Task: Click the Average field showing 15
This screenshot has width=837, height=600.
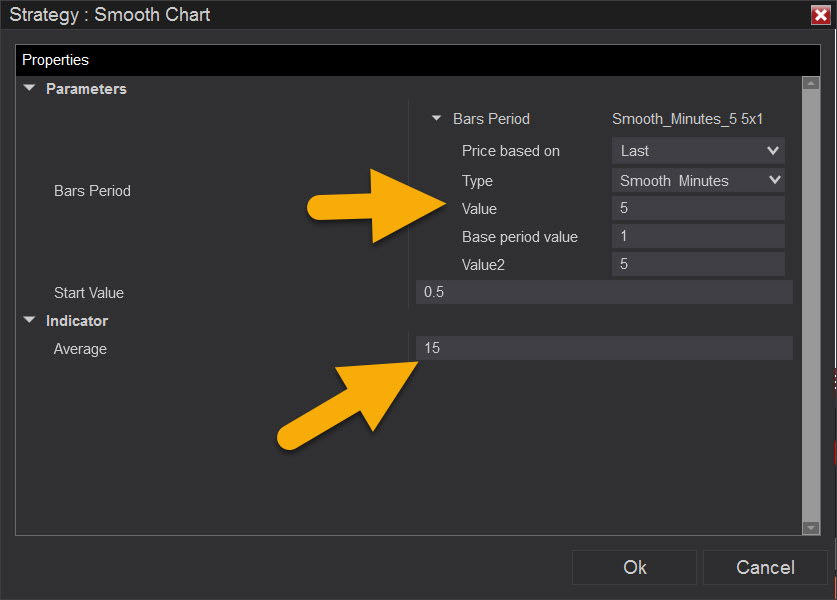Action: 604,348
